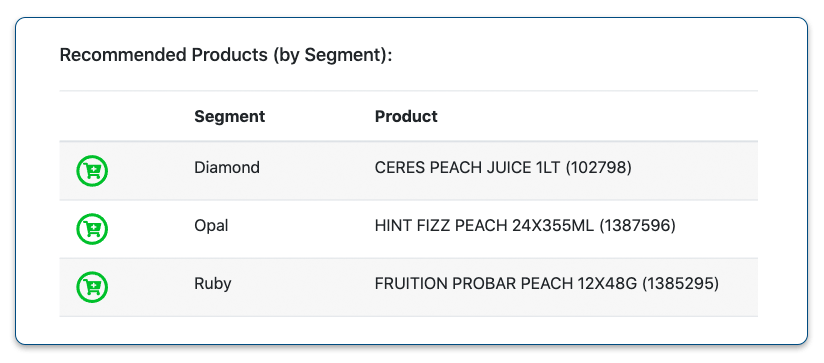Add the Diamond segment product to cart
The image size is (824, 363).
click(x=92, y=171)
